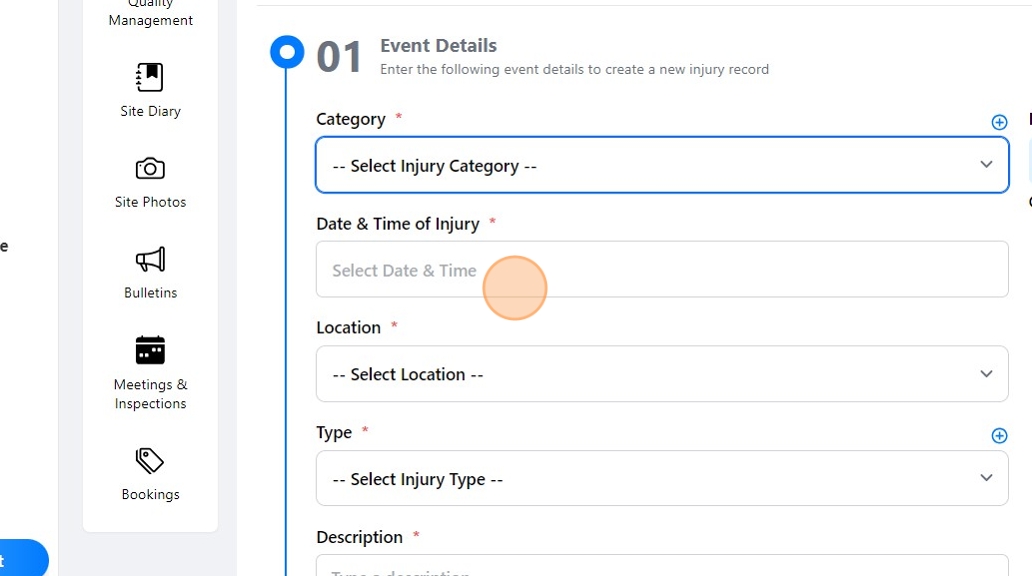Open Site Photos camera icon
Viewport: 1032px width, 576px height.
150,168
